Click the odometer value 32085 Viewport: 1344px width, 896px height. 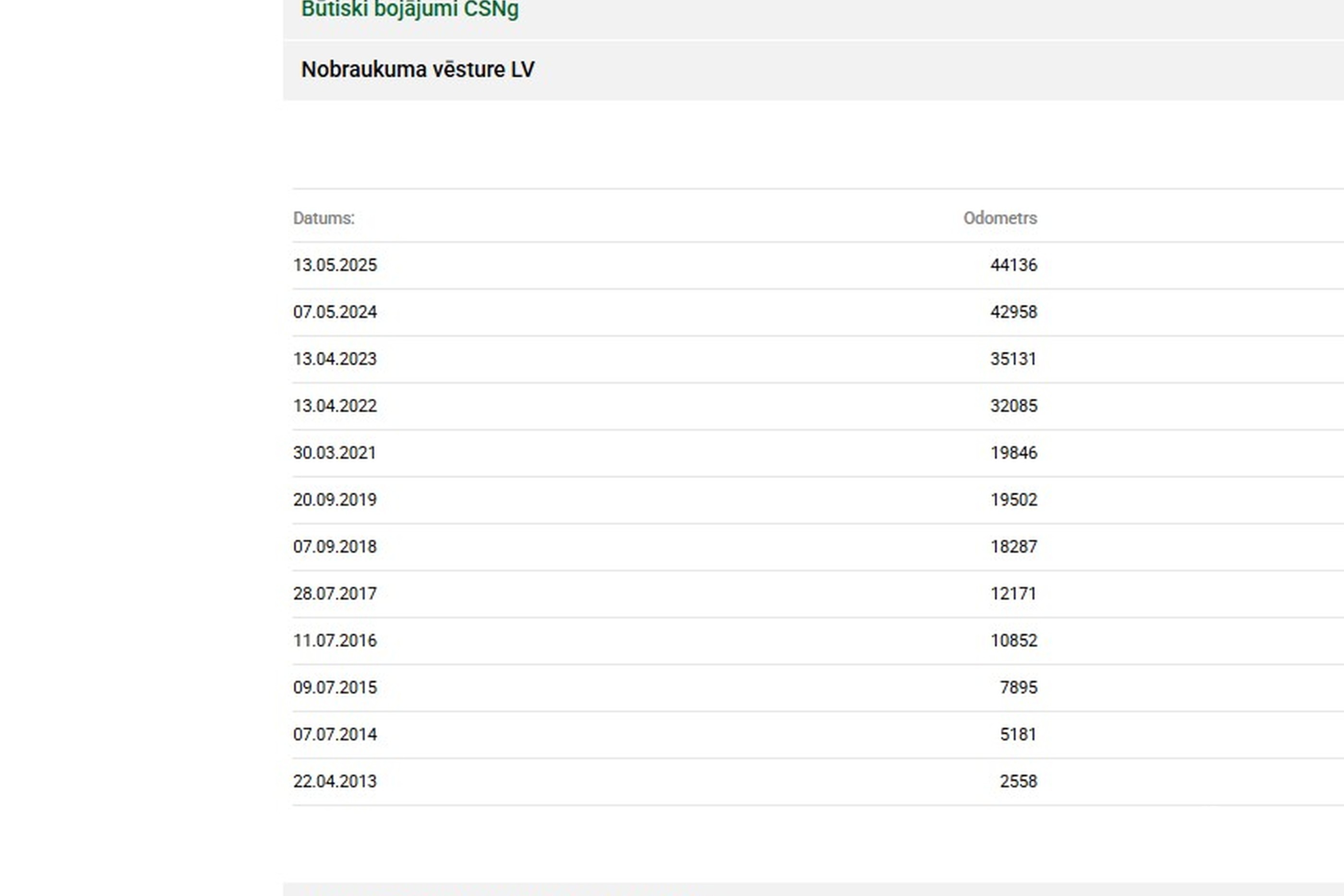(1013, 406)
